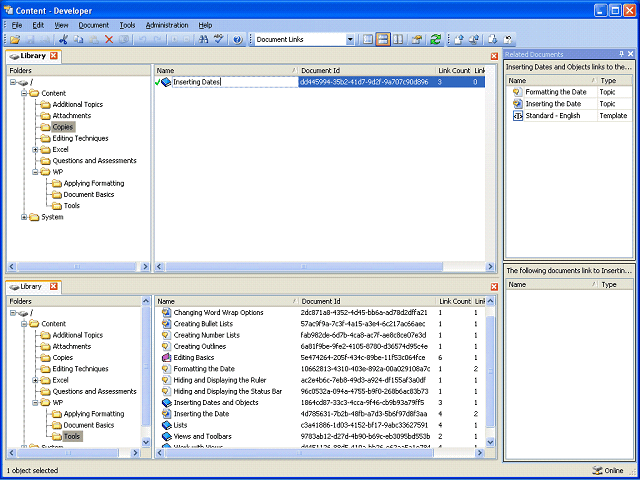Open a document with the folder toolbar icon

pos(16,40)
